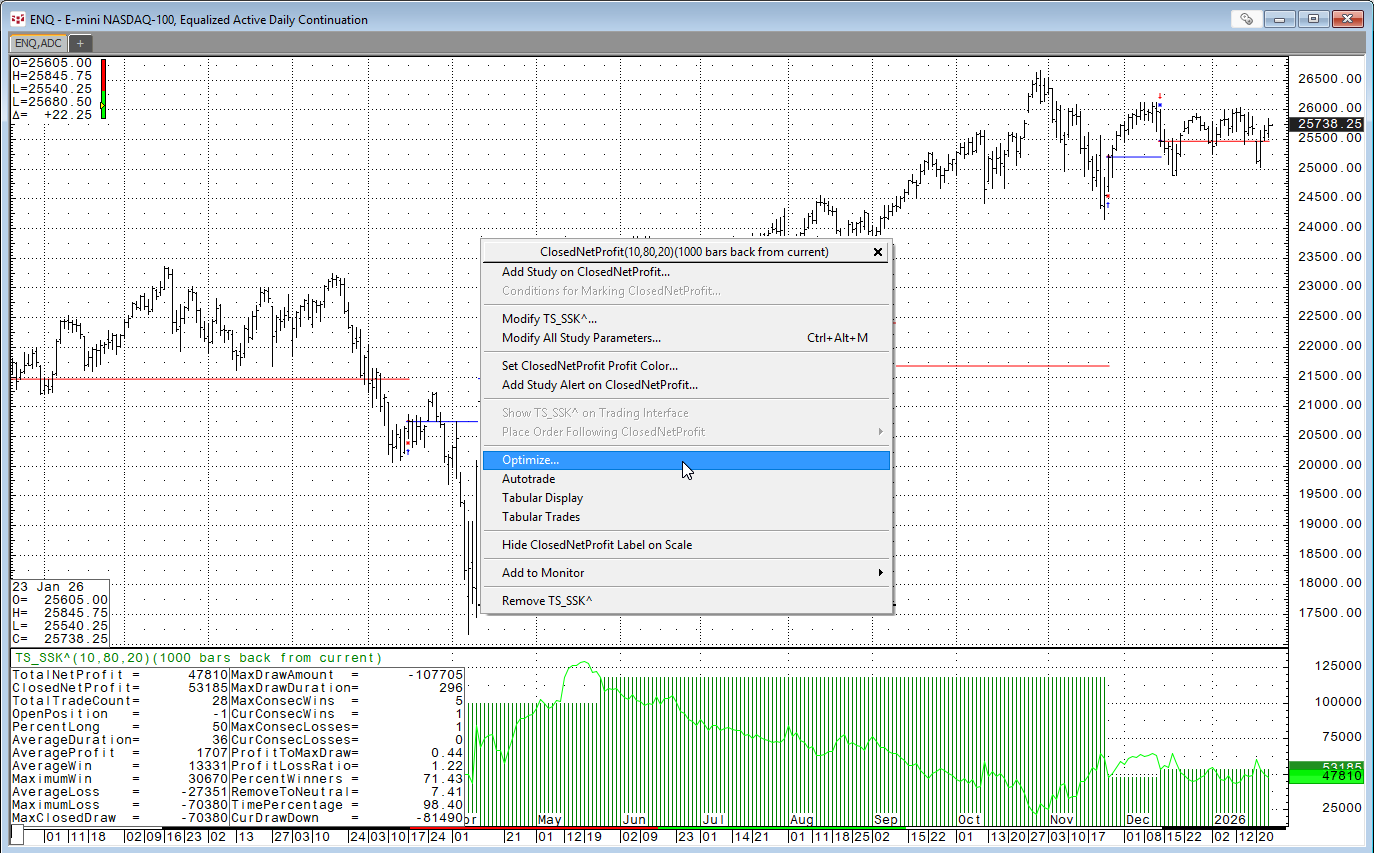Image resolution: width=1374 pixels, height=853 pixels.
Task: Choose Autotrade in the context menu
Action: (x=528, y=479)
